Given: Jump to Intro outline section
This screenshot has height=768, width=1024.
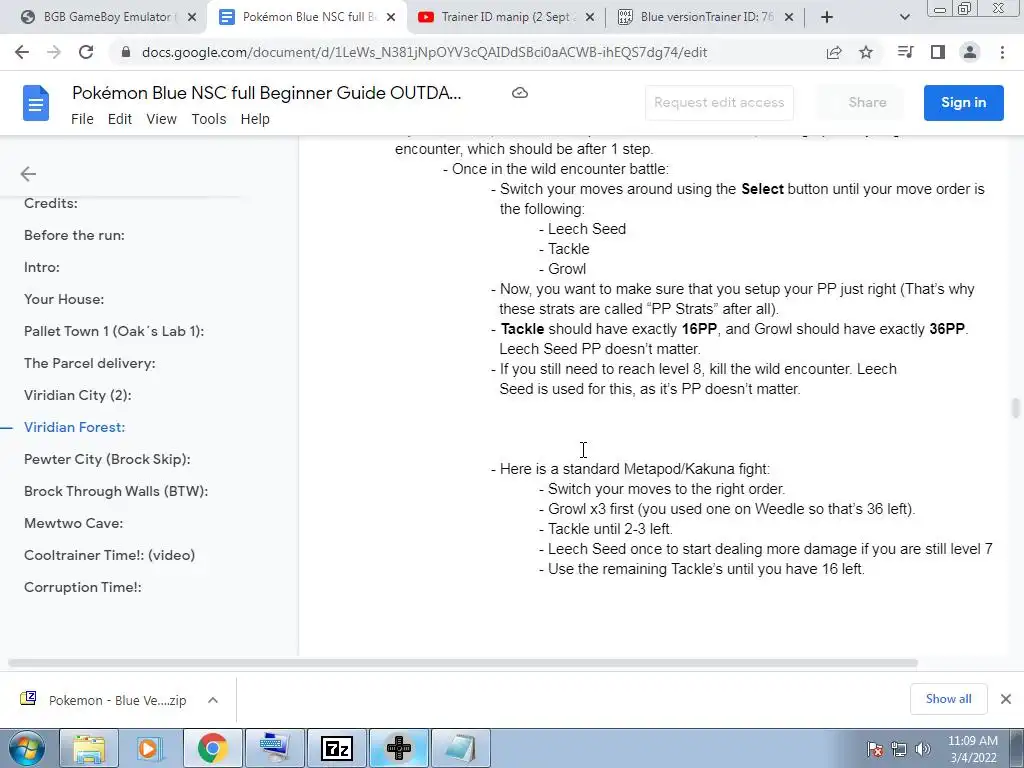Looking at the screenshot, I should 42,267.
